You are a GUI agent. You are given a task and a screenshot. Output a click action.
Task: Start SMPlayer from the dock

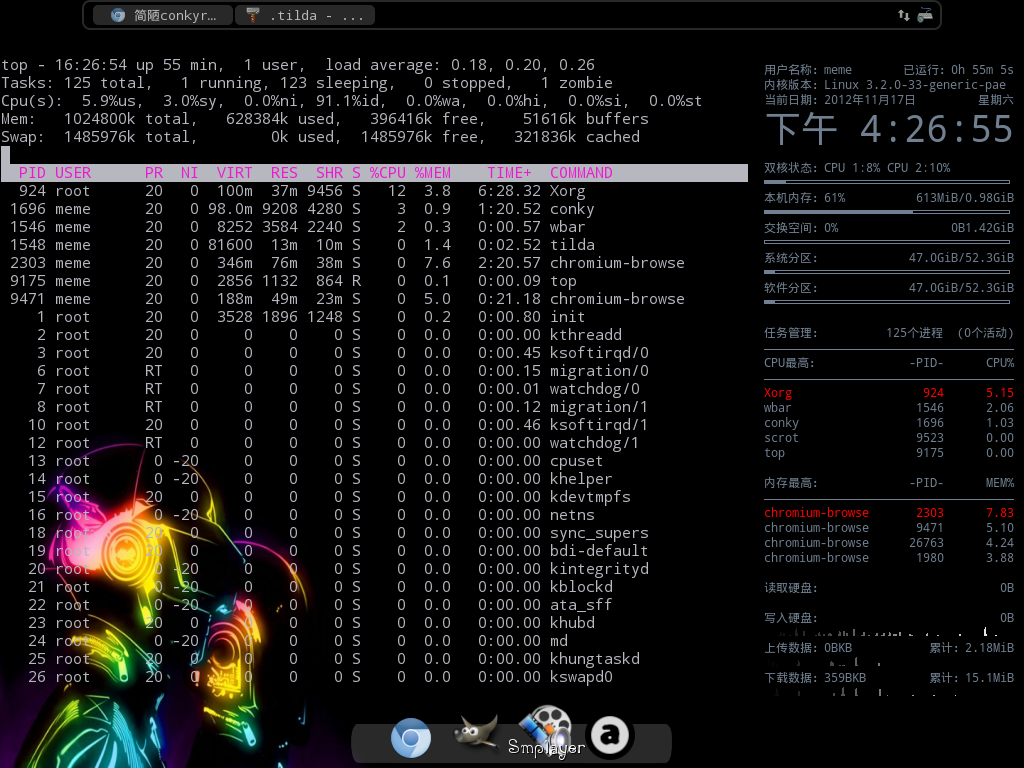(x=547, y=731)
